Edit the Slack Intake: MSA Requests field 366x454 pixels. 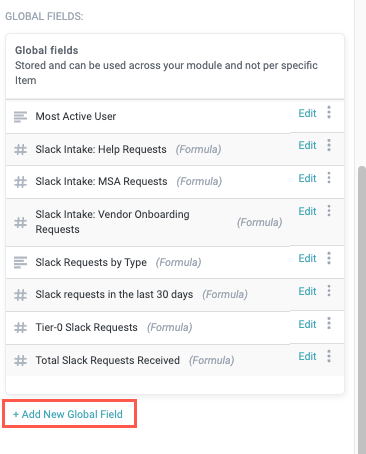coord(307,178)
